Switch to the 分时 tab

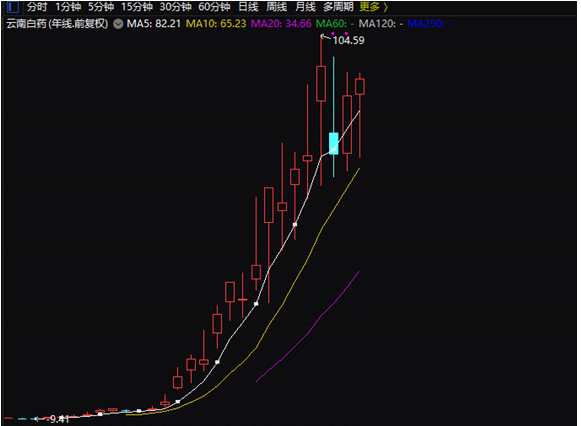(x=37, y=7)
